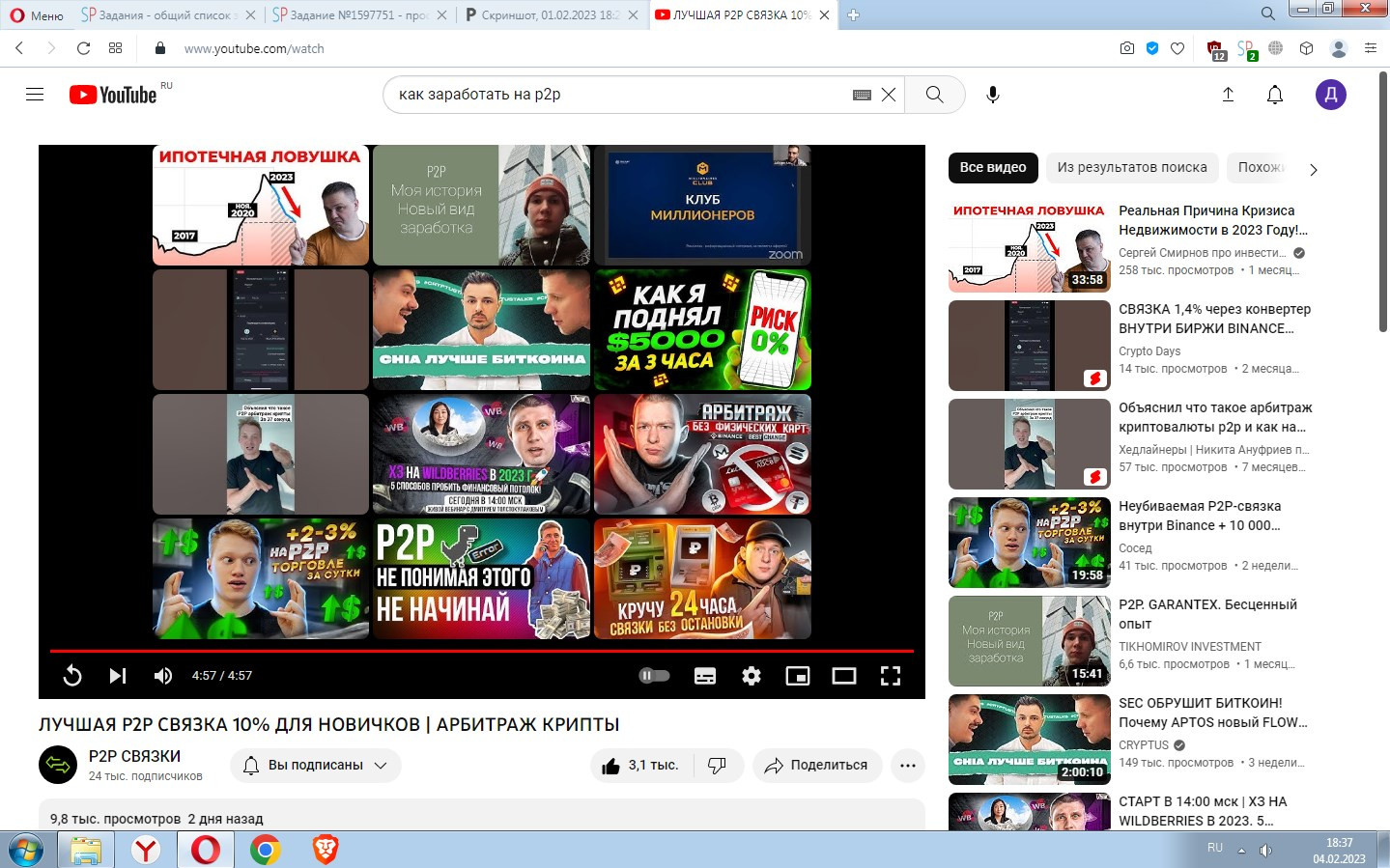Mute the video with the speaker icon

click(163, 676)
